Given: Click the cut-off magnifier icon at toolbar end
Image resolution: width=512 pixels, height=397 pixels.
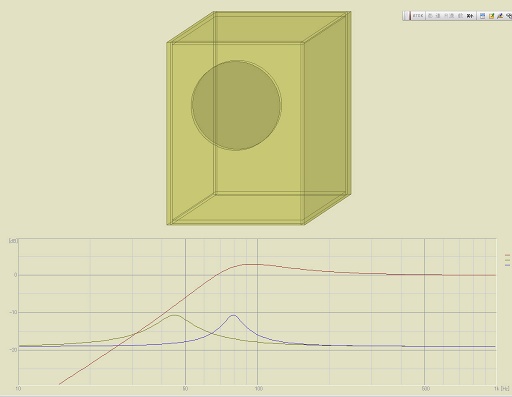Looking at the screenshot, I should point(509,16).
